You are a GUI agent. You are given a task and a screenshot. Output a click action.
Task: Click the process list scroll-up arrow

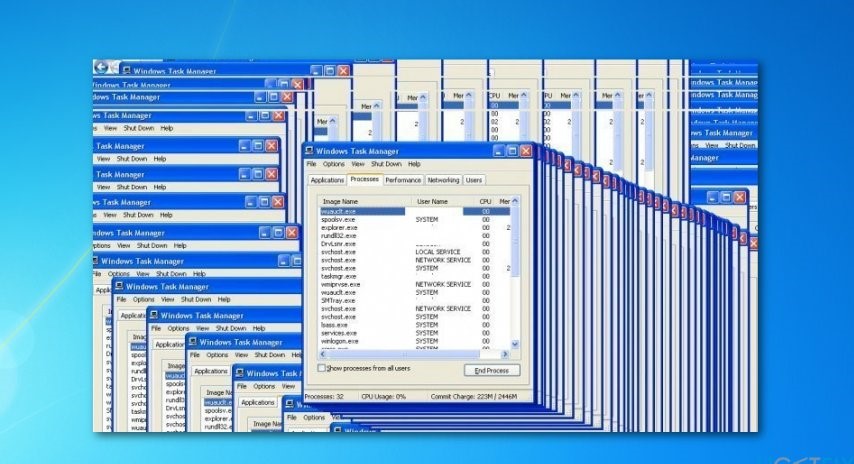[x=515, y=201]
